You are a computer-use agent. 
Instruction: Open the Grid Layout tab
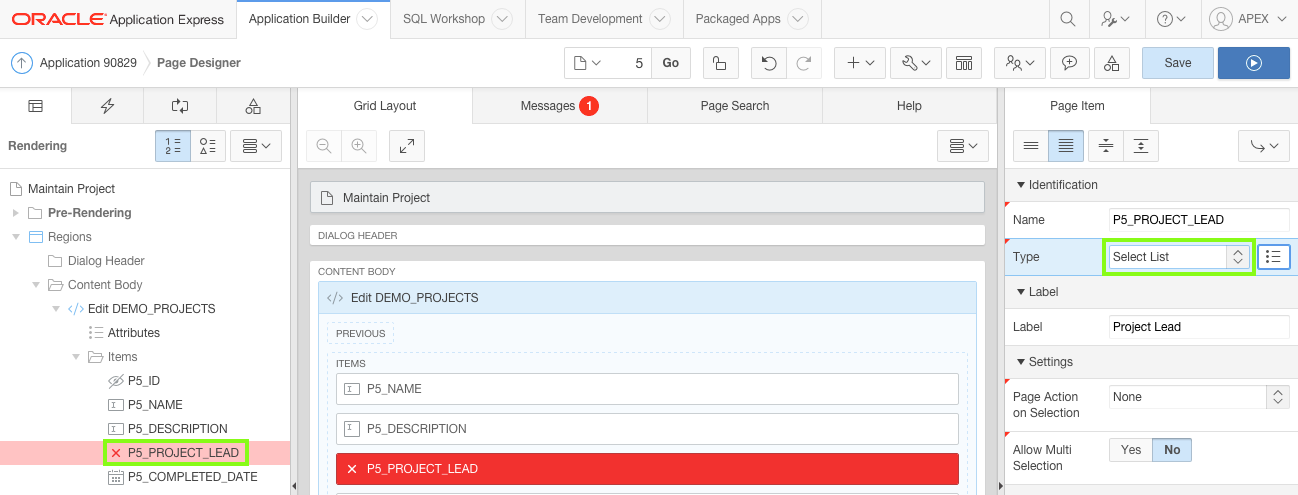point(385,106)
